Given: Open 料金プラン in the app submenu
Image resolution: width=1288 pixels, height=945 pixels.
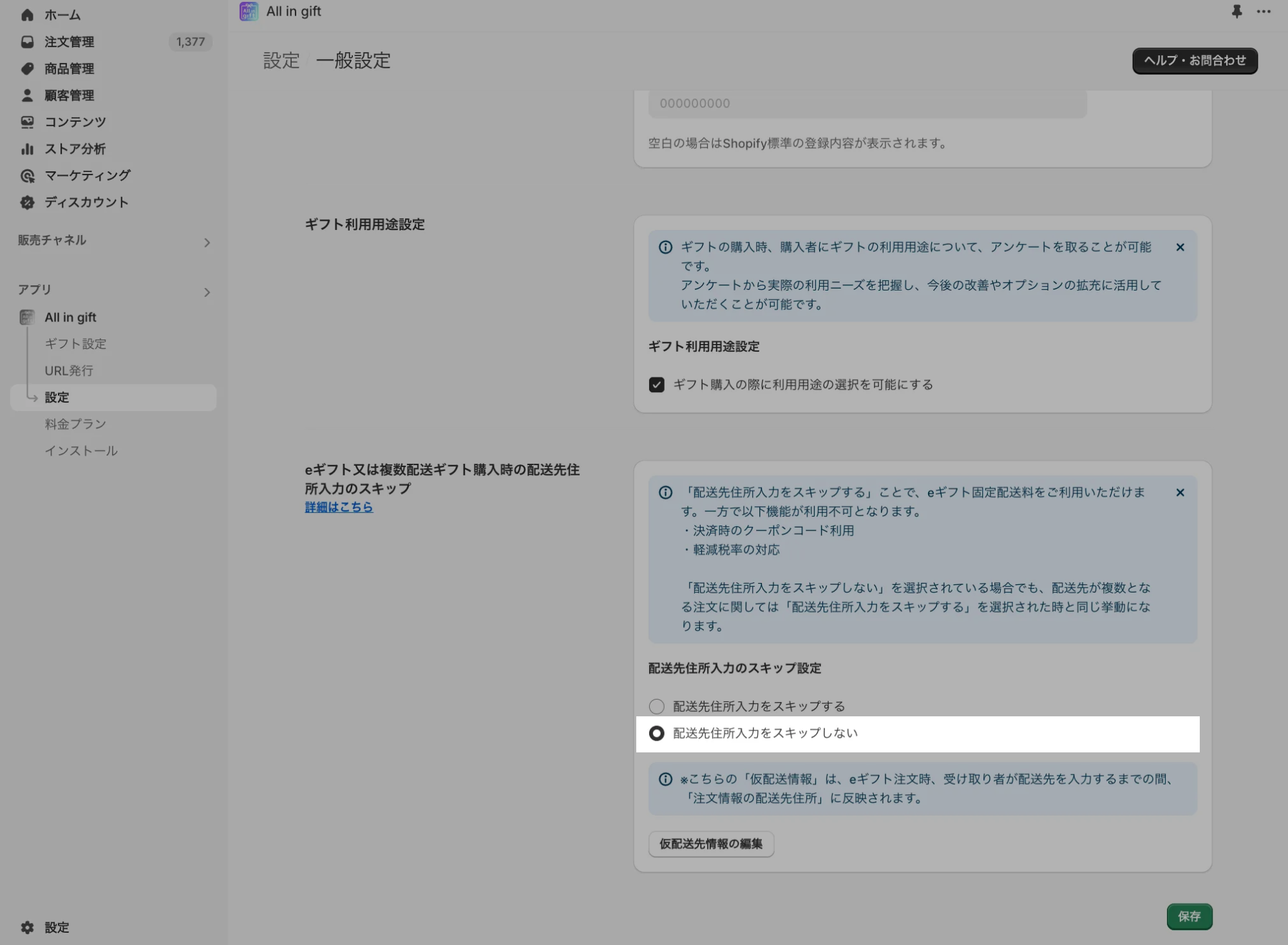Looking at the screenshot, I should (x=75, y=425).
